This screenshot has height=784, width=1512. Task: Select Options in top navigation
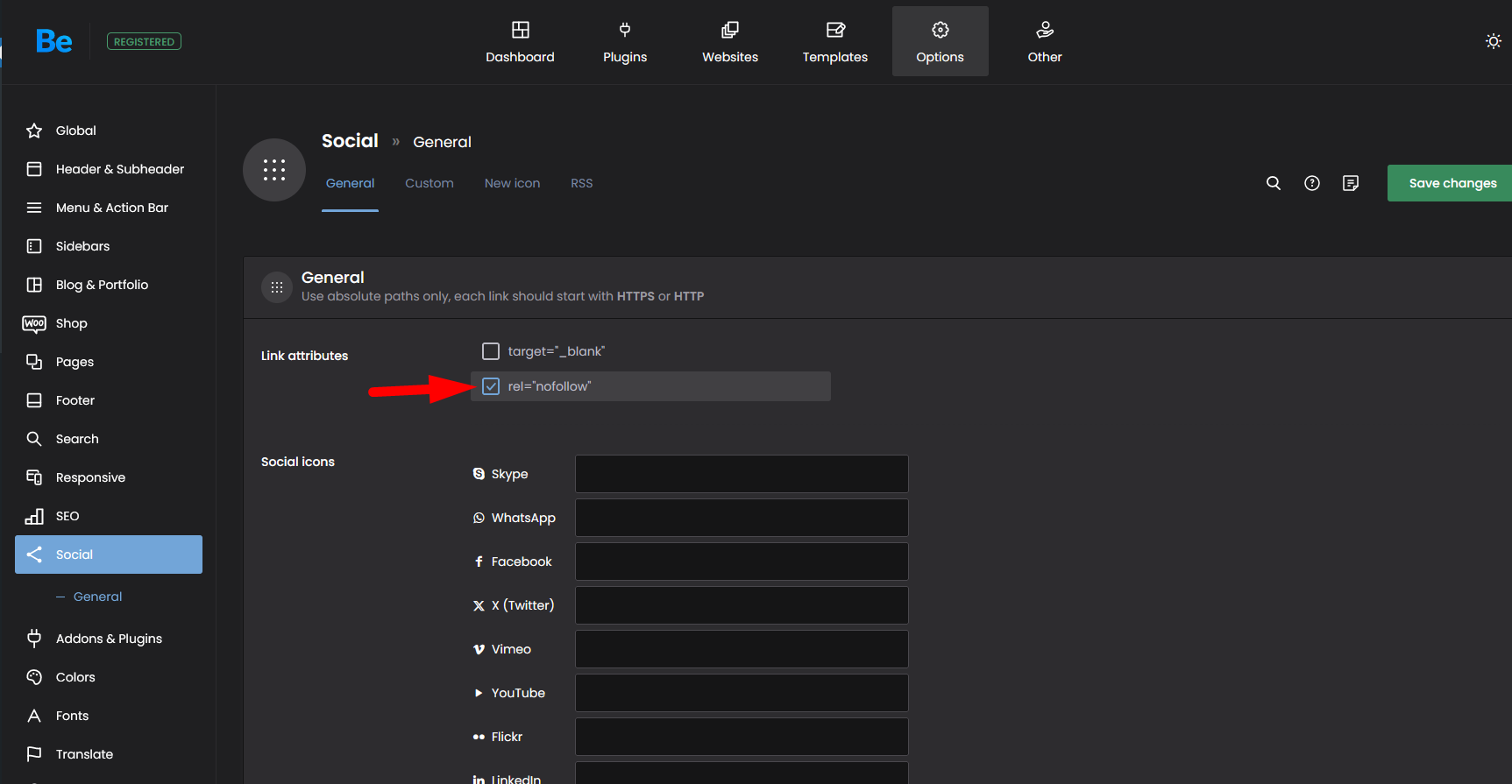click(x=941, y=42)
